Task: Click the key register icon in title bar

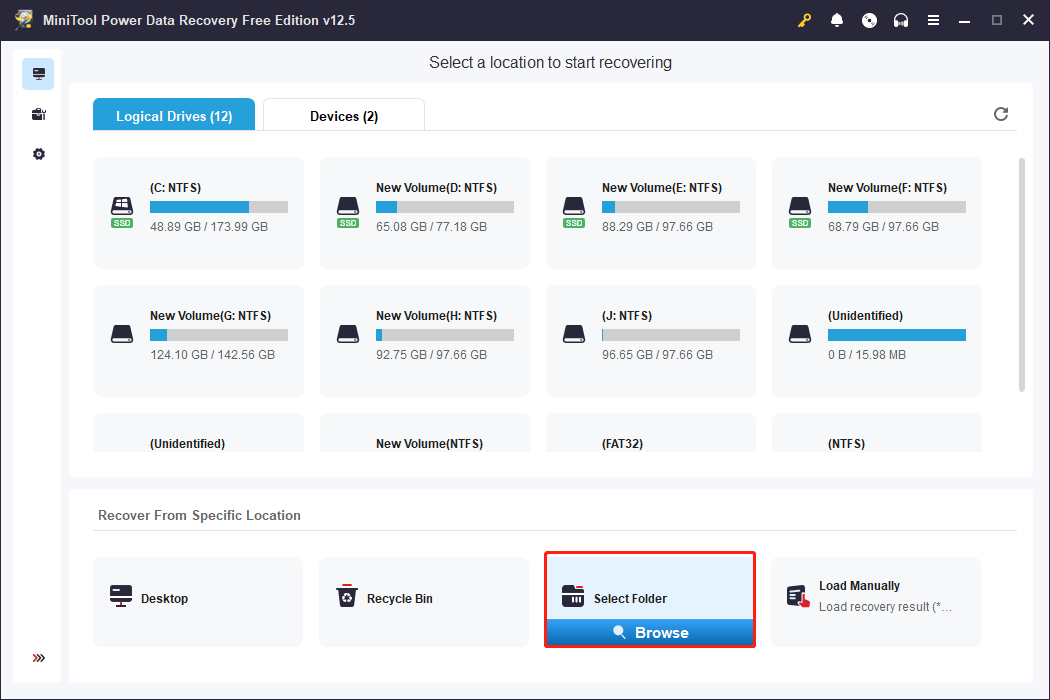Action: click(805, 20)
